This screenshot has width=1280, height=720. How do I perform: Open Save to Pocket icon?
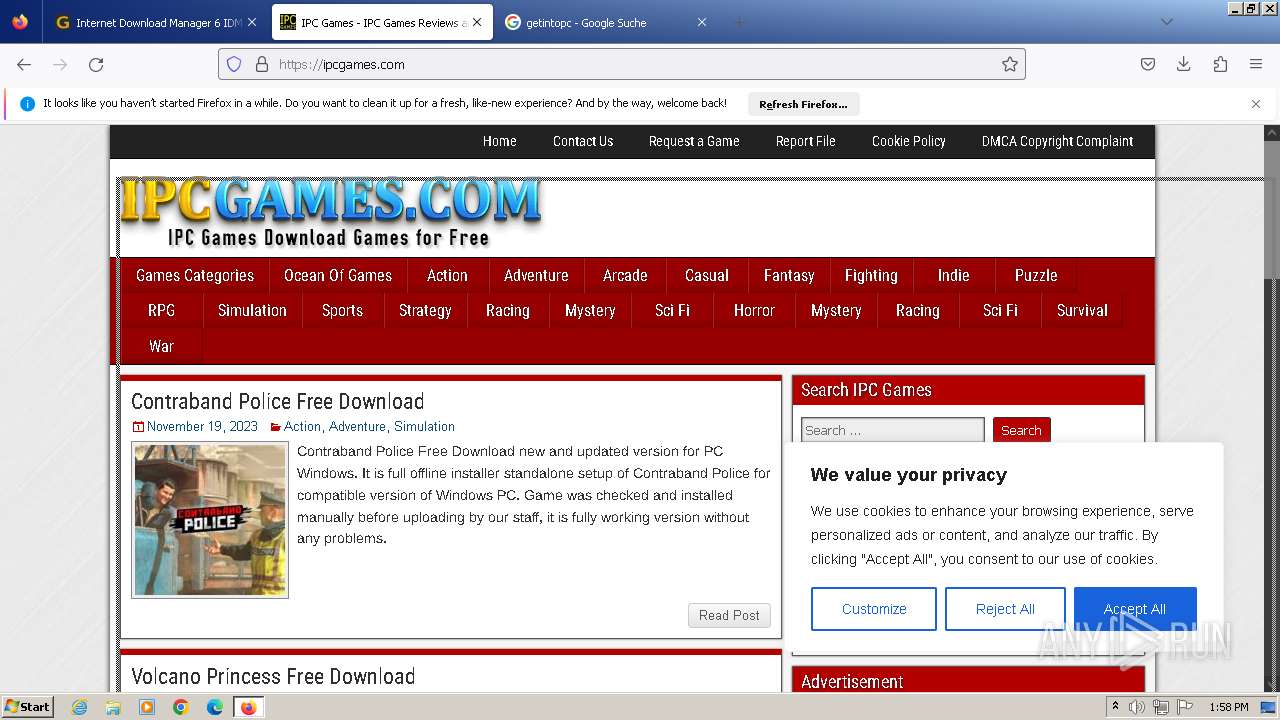click(x=1148, y=64)
